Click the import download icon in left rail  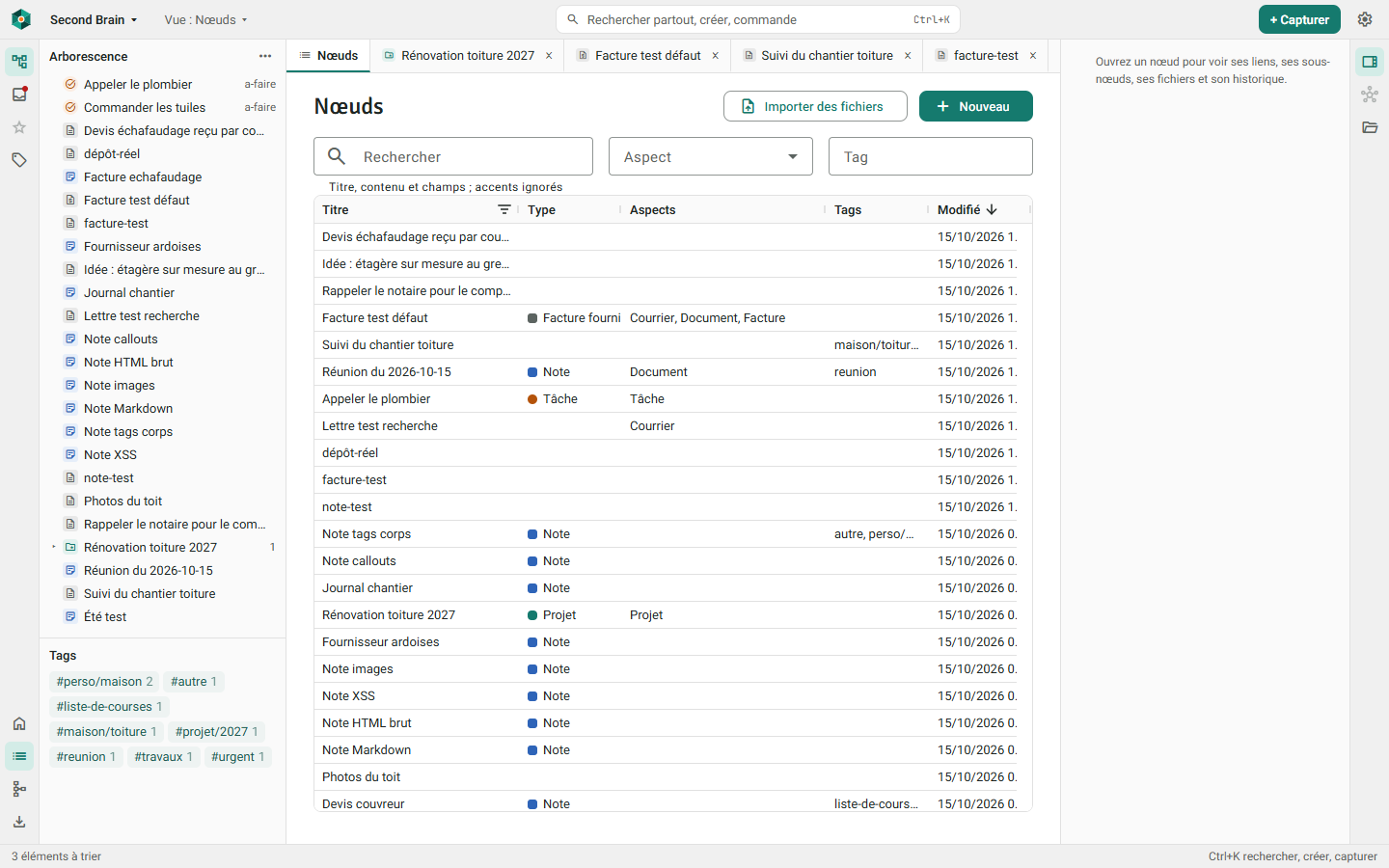[19, 822]
